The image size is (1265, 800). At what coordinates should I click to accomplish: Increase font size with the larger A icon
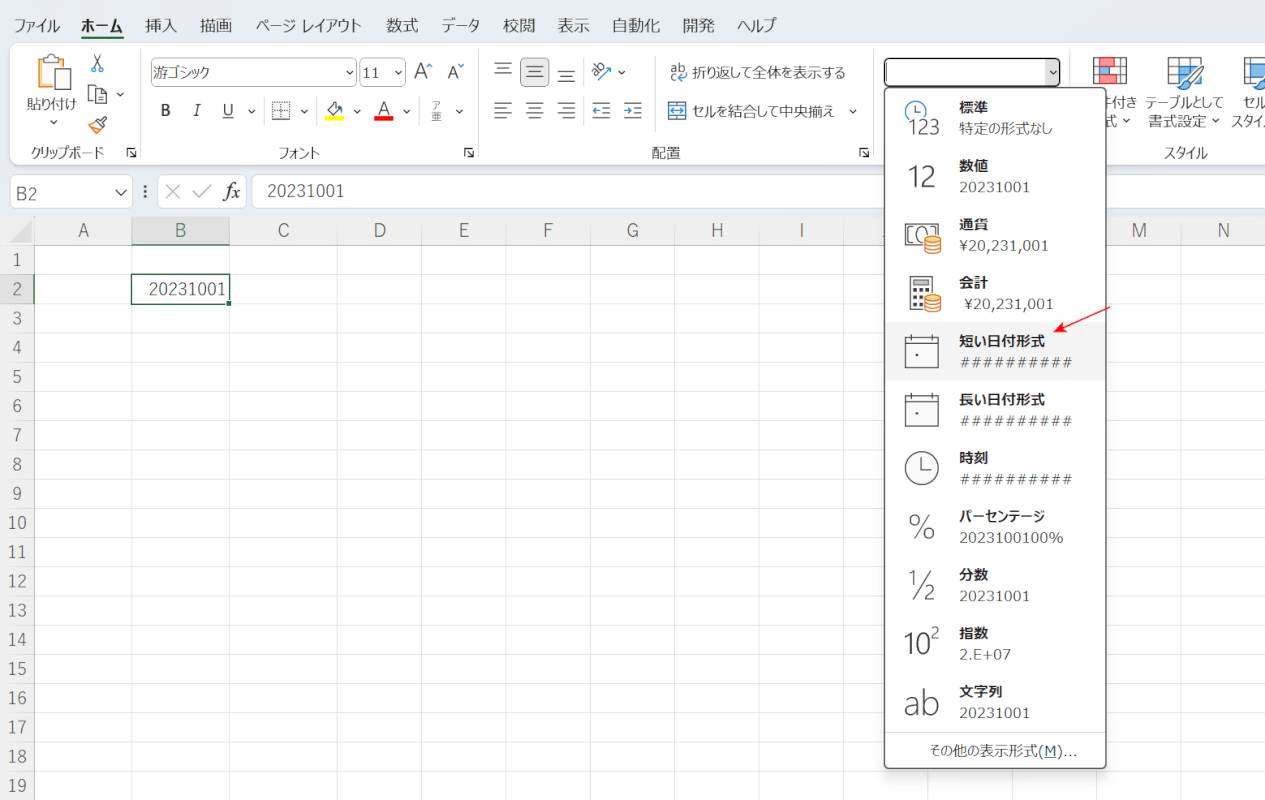[423, 72]
